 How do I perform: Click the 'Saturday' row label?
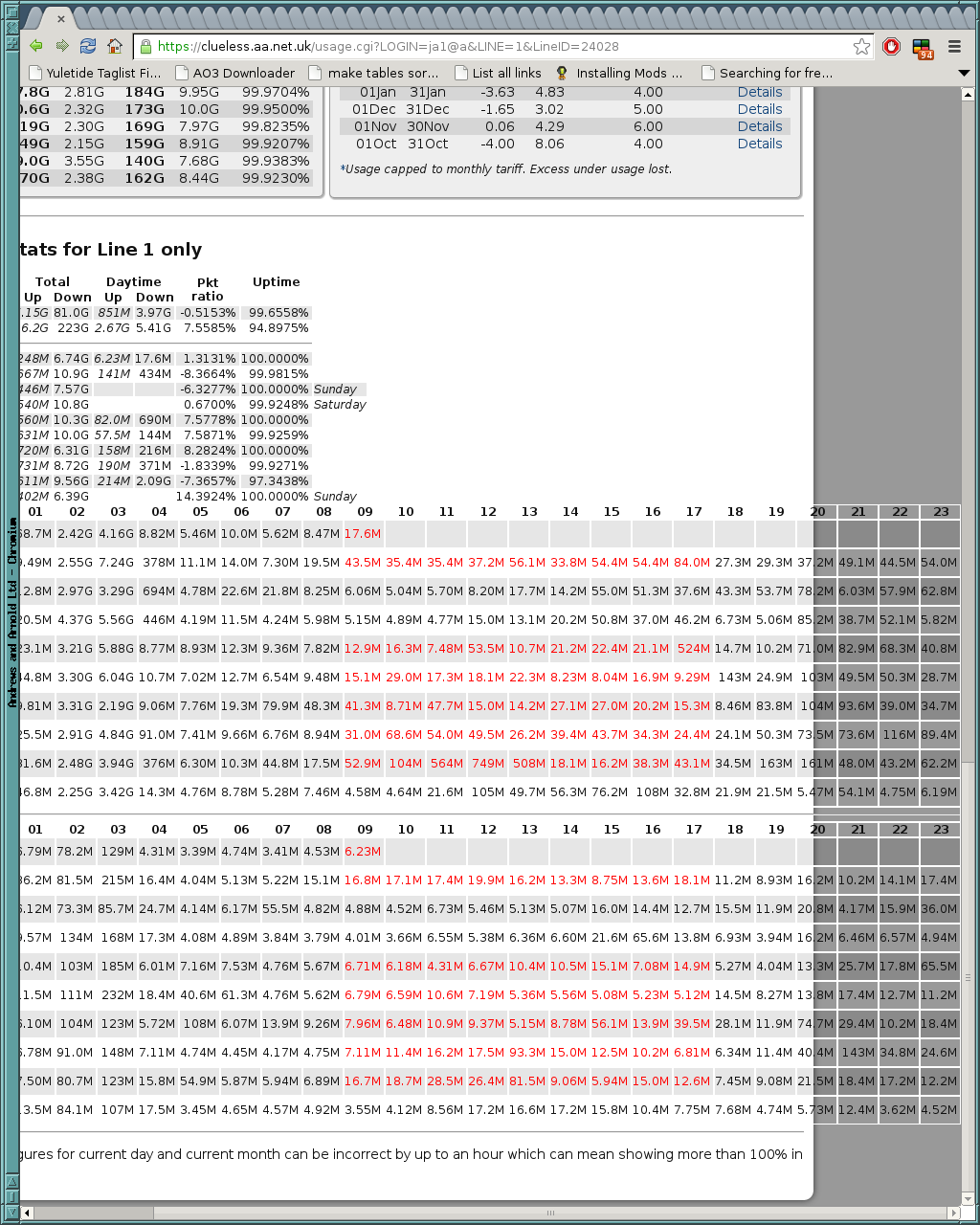click(340, 405)
